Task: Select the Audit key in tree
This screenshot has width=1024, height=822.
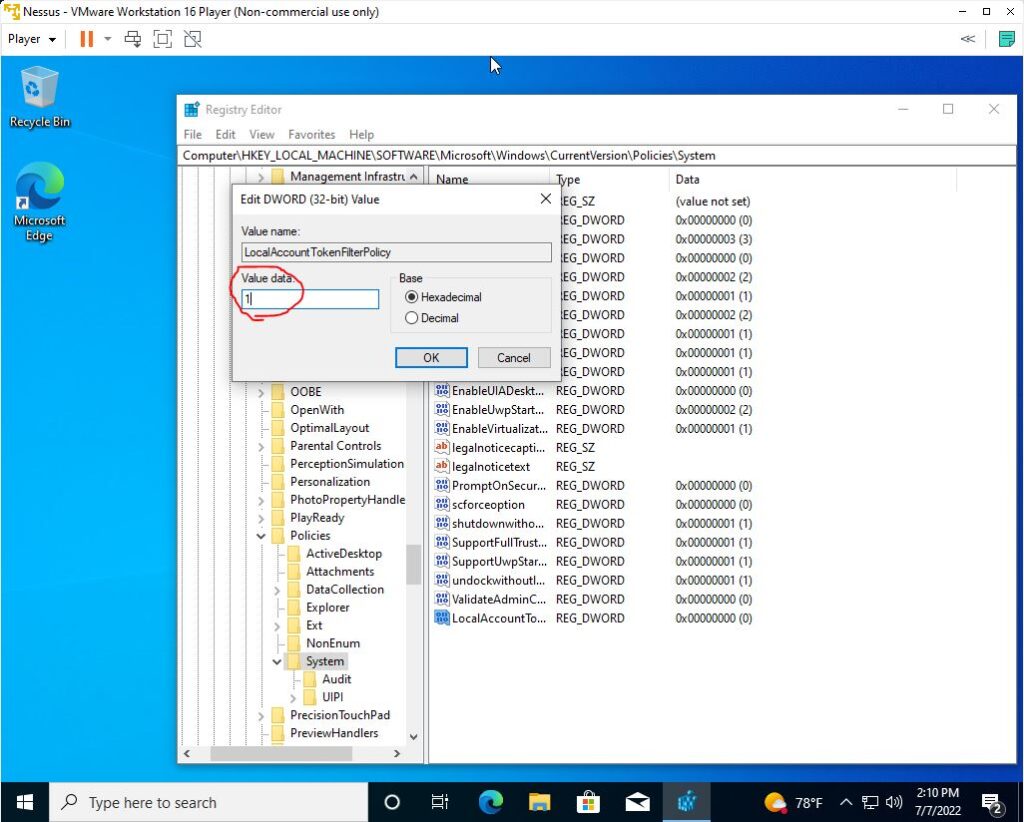Action: tap(336, 679)
